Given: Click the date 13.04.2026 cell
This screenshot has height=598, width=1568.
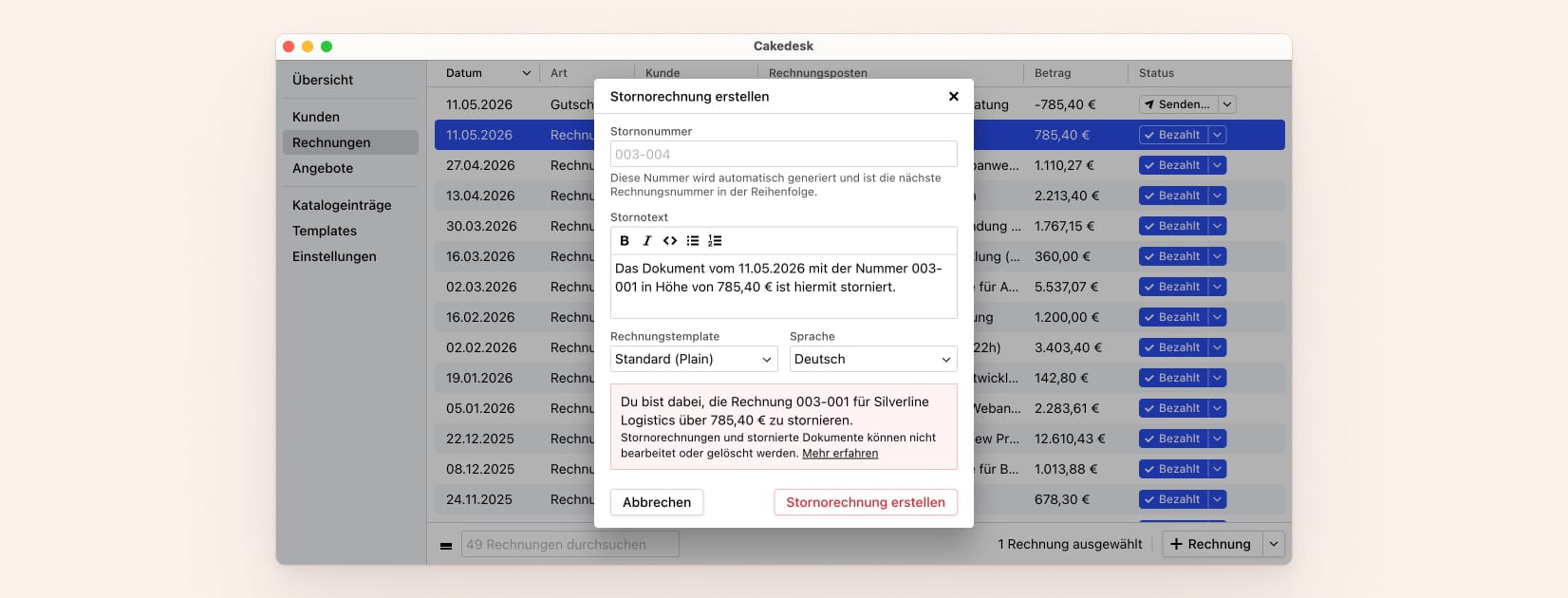Looking at the screenshot, I should (x=481, y=196).
